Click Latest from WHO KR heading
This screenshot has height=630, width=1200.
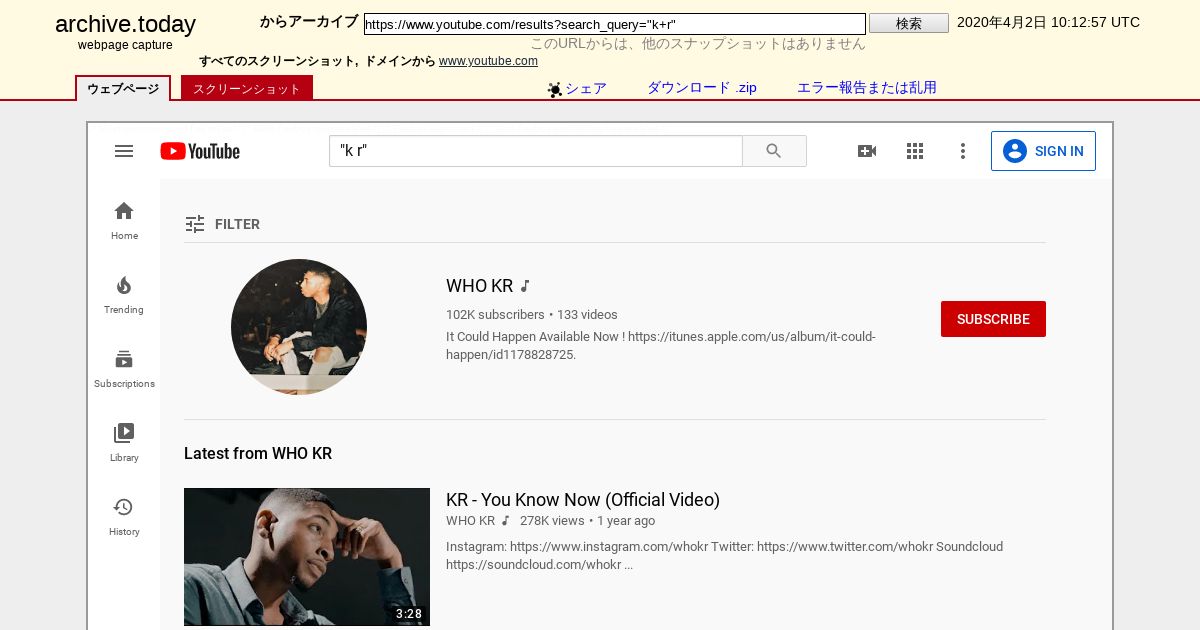pos(258,454)
